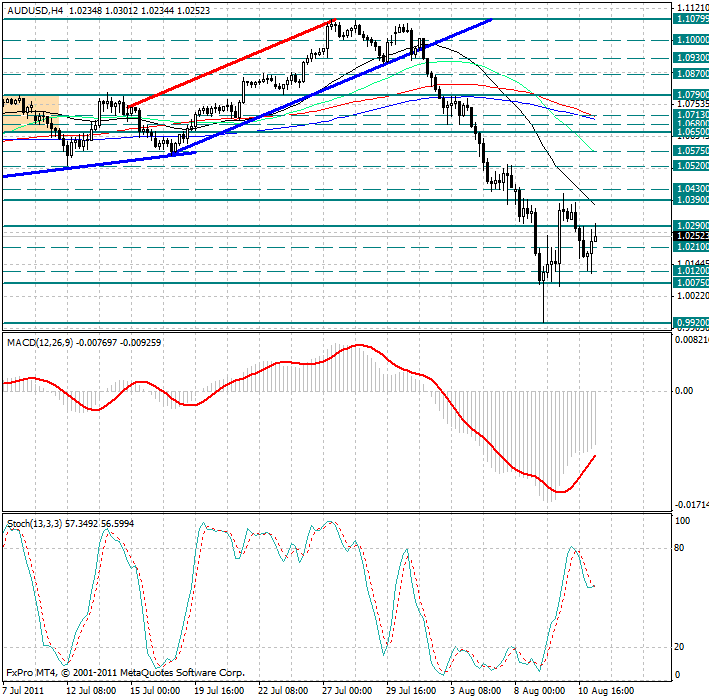Click the 12 Jul 08:00 time axis label
Image resolution: width=709 pixels, height=698 pixels.
coord(88,689)
